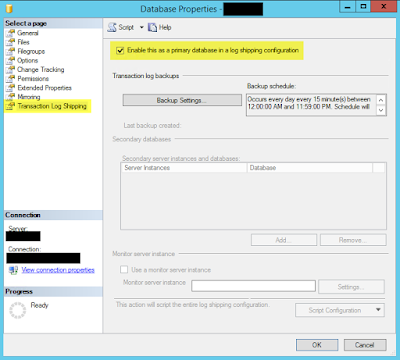This screenshot has width=400, height=360.
Task: Select the Transaction Log Shipping page
Action: pos(52,106)
